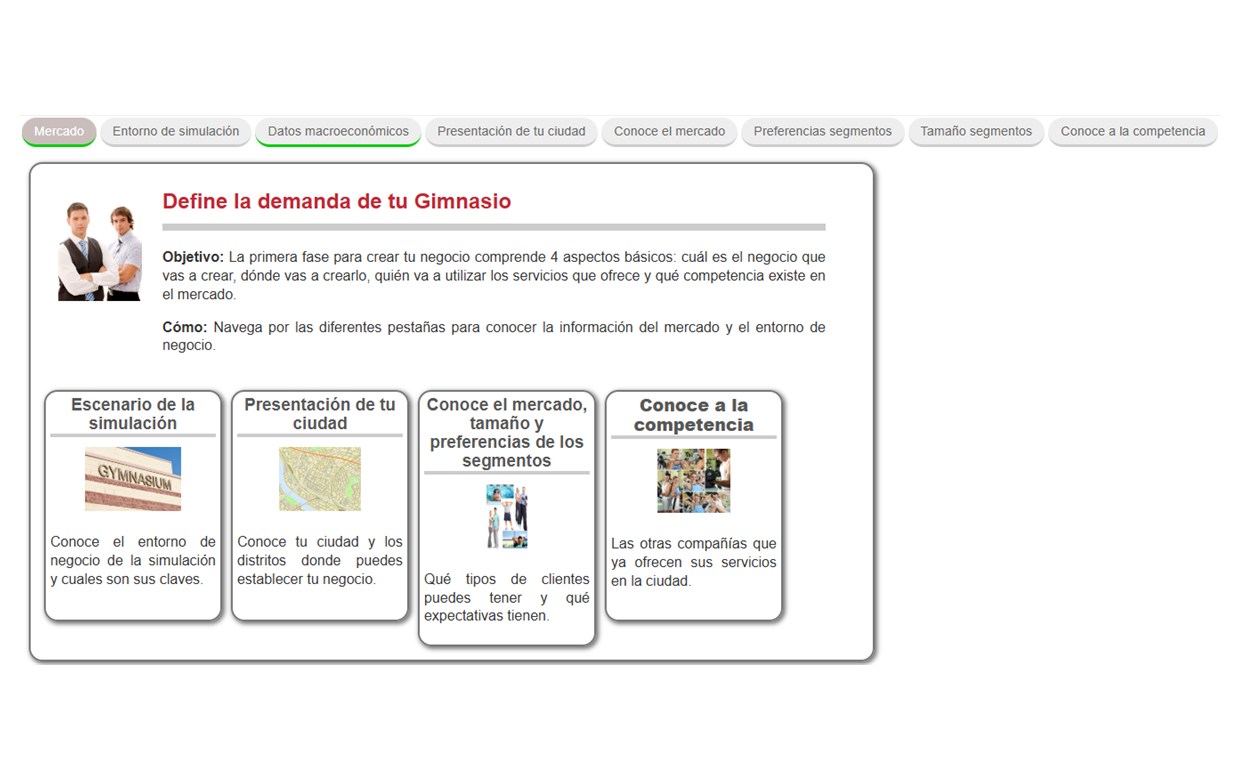
Task: Click text 'Conoce tu ciudad y los distritos'
Action: pos(320,560)
